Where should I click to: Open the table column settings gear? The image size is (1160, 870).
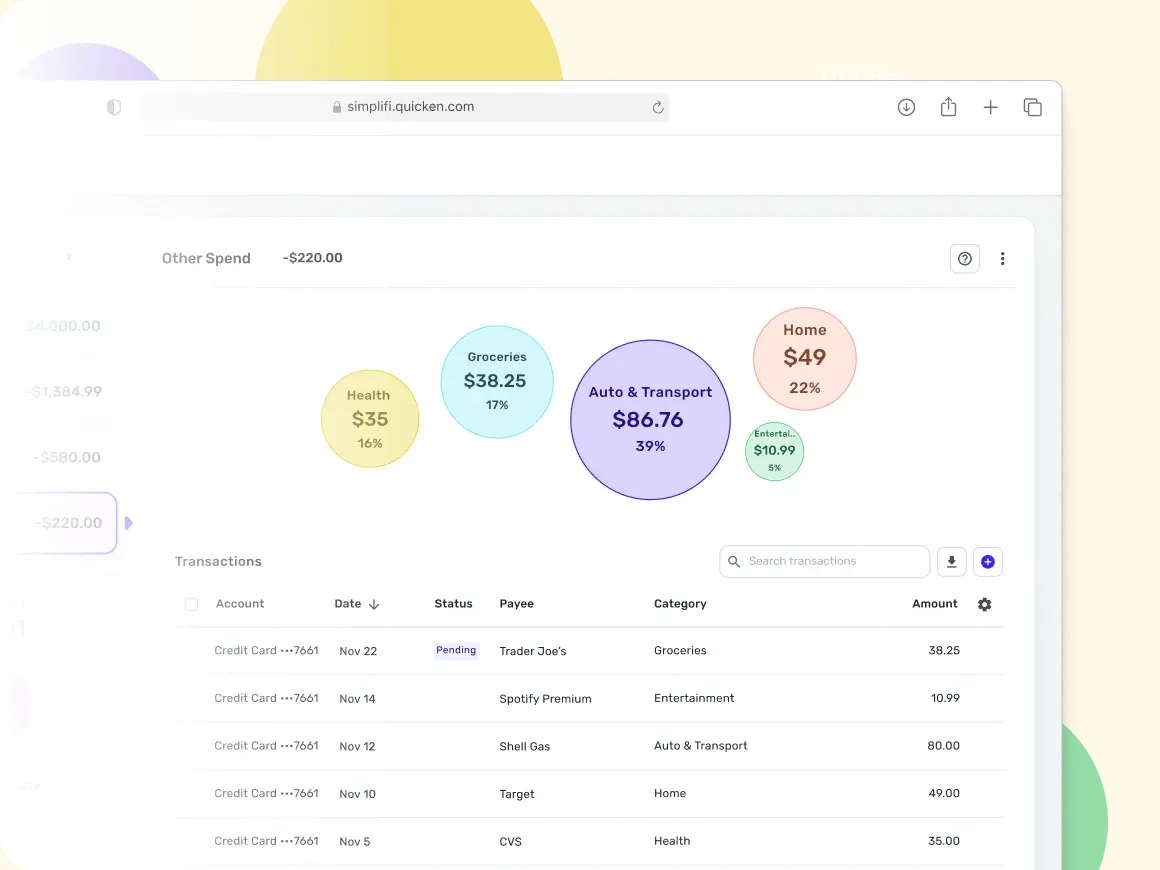[985, 604]
